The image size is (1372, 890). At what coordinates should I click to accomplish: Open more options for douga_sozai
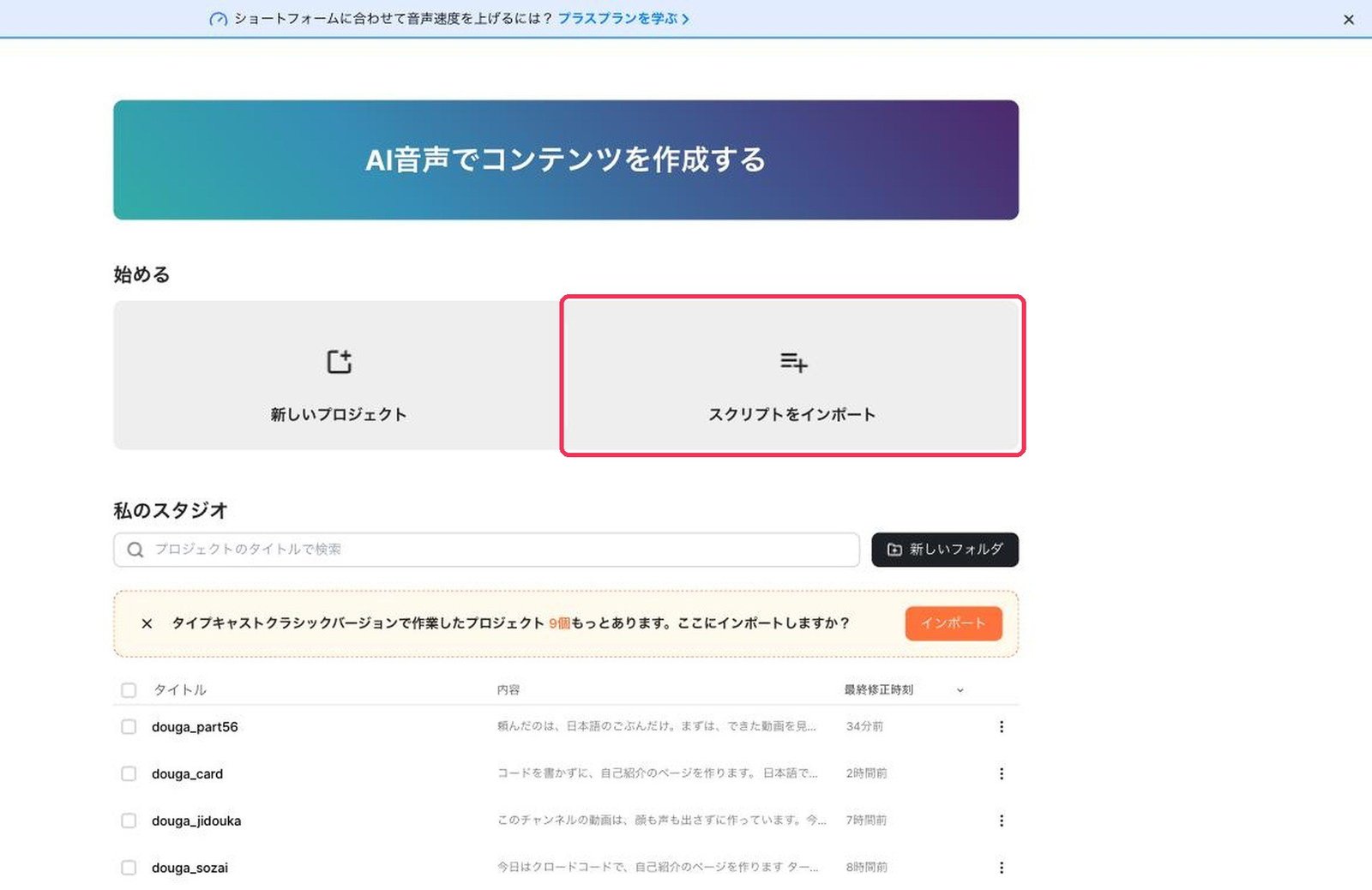(x=1001, y=868)
